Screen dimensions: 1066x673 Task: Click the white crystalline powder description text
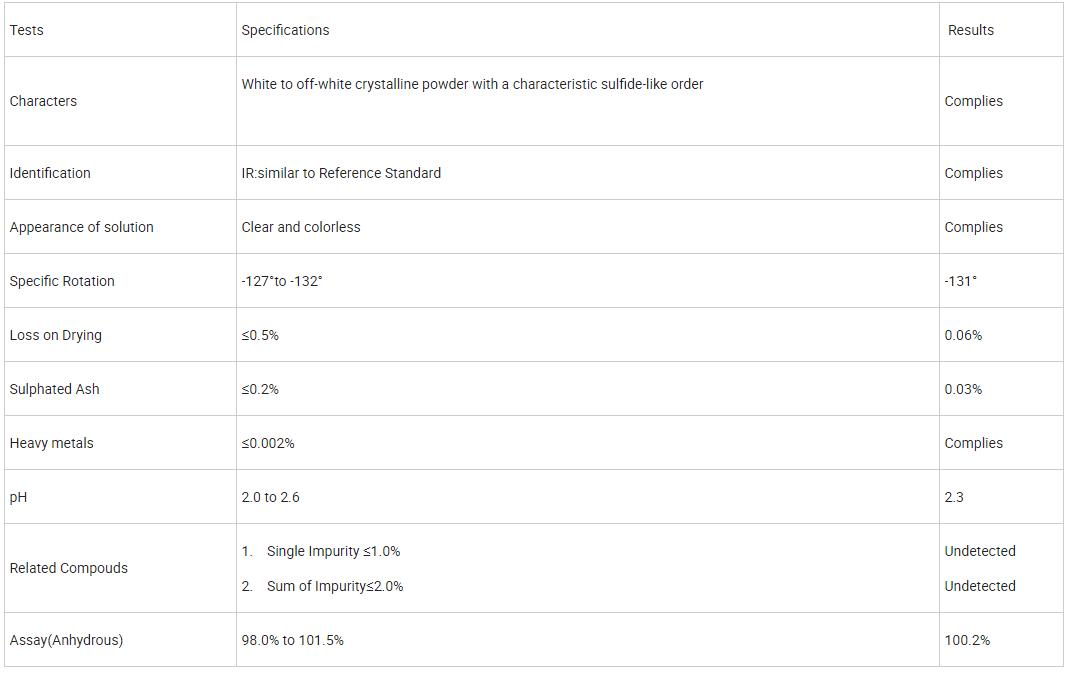pos(472,84)
